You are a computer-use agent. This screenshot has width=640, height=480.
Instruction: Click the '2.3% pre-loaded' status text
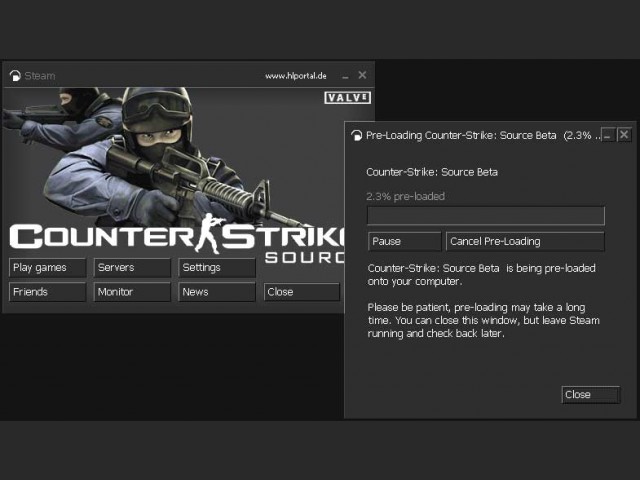(x=405, y=196)
